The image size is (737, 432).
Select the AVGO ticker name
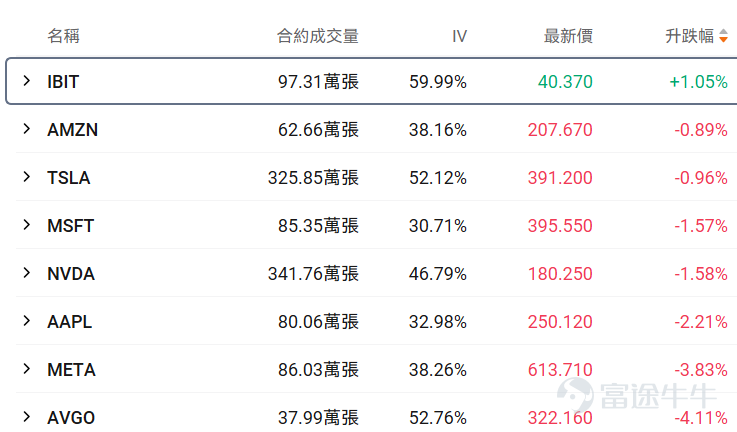click(71, 417)
